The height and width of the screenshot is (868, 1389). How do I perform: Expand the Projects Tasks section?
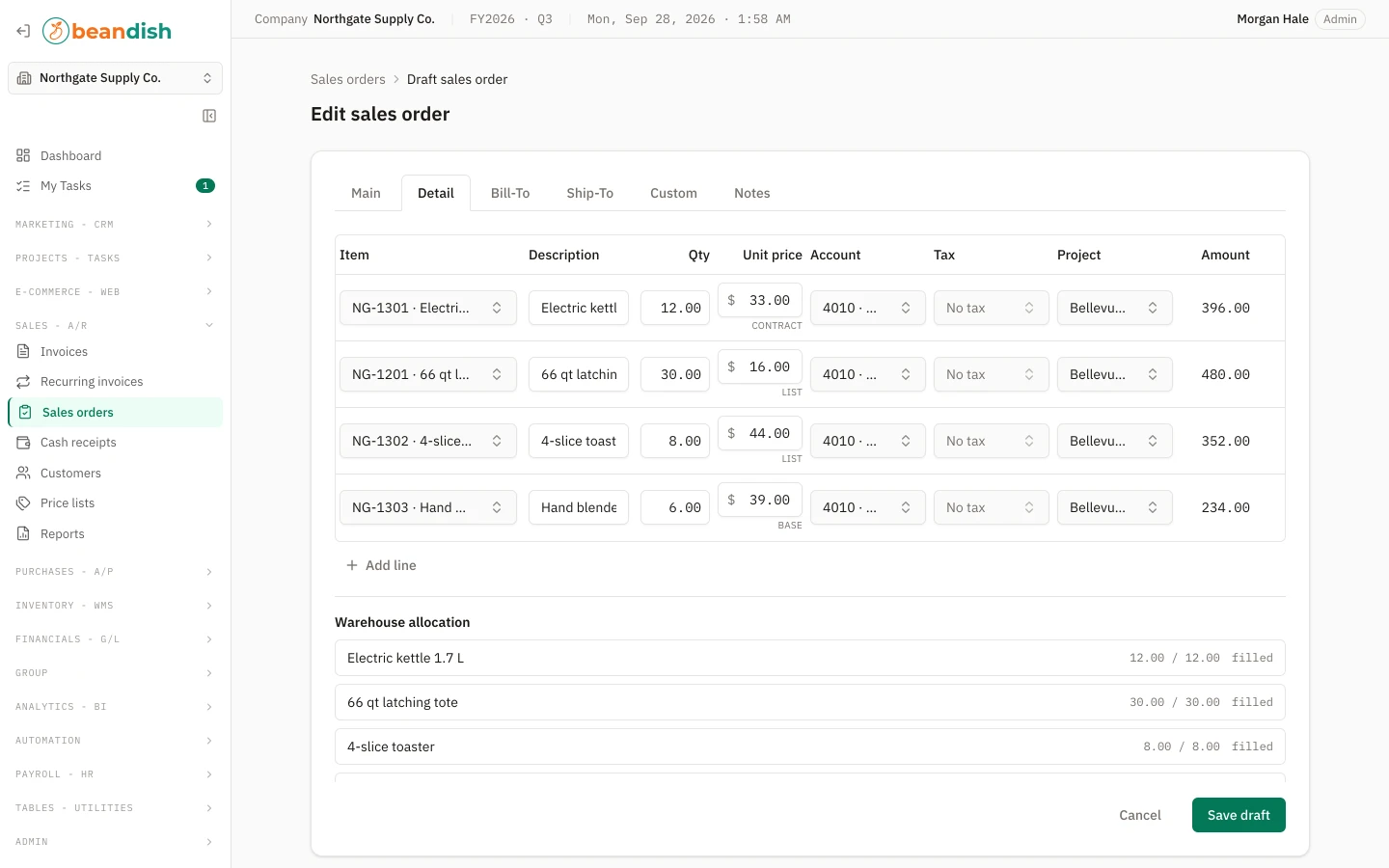coord(115,258)
